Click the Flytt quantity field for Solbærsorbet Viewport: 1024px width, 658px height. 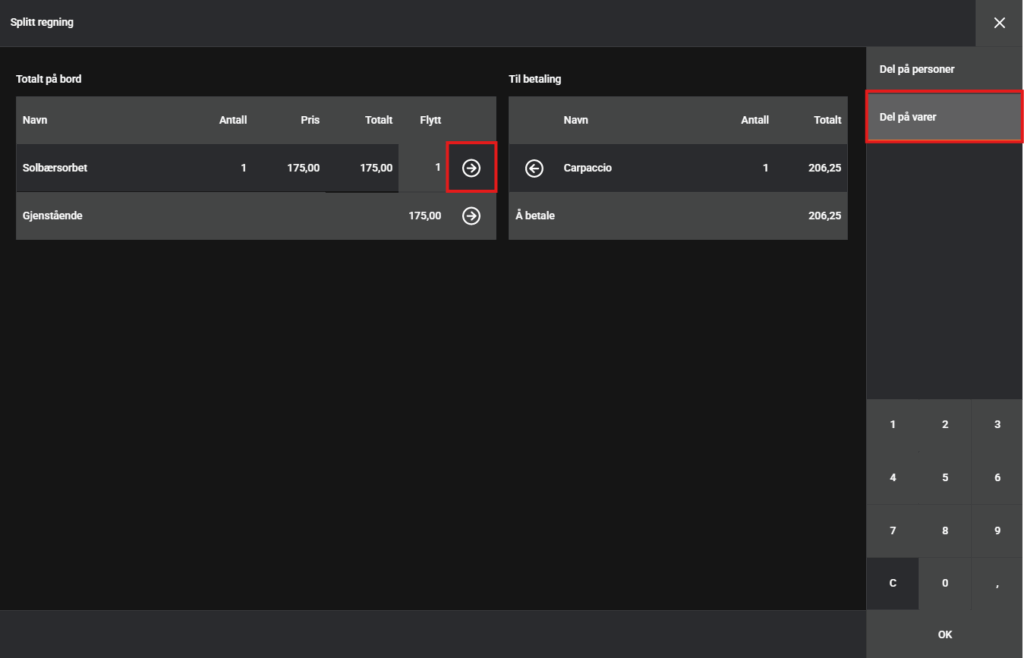[423, 168]
